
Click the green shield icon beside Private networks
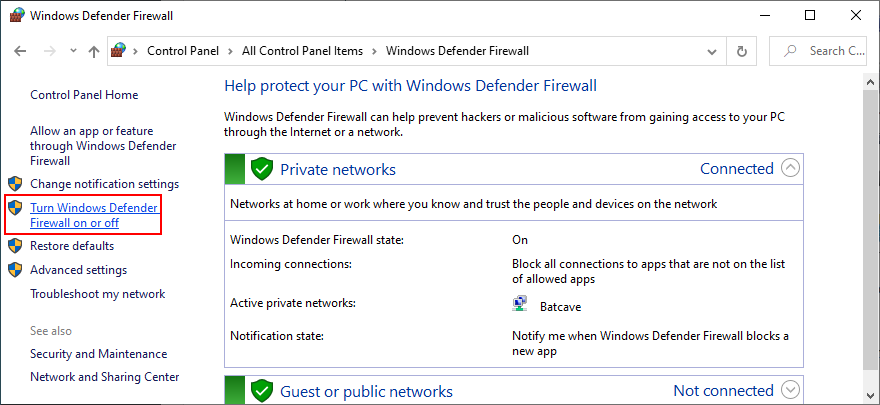(x=262, y=169)
